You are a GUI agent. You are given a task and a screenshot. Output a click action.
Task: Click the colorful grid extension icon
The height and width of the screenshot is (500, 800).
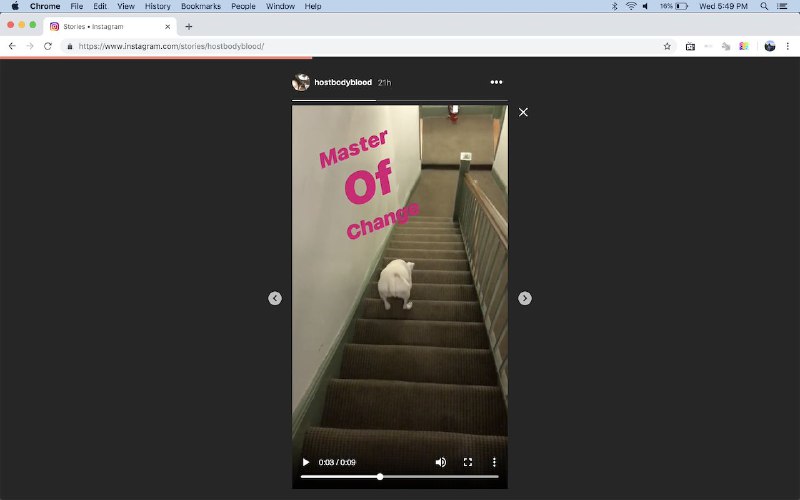point(744,46)
